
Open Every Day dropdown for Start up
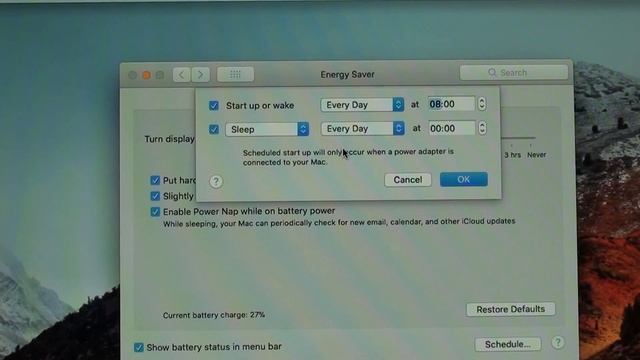click(x=362, y=104)
